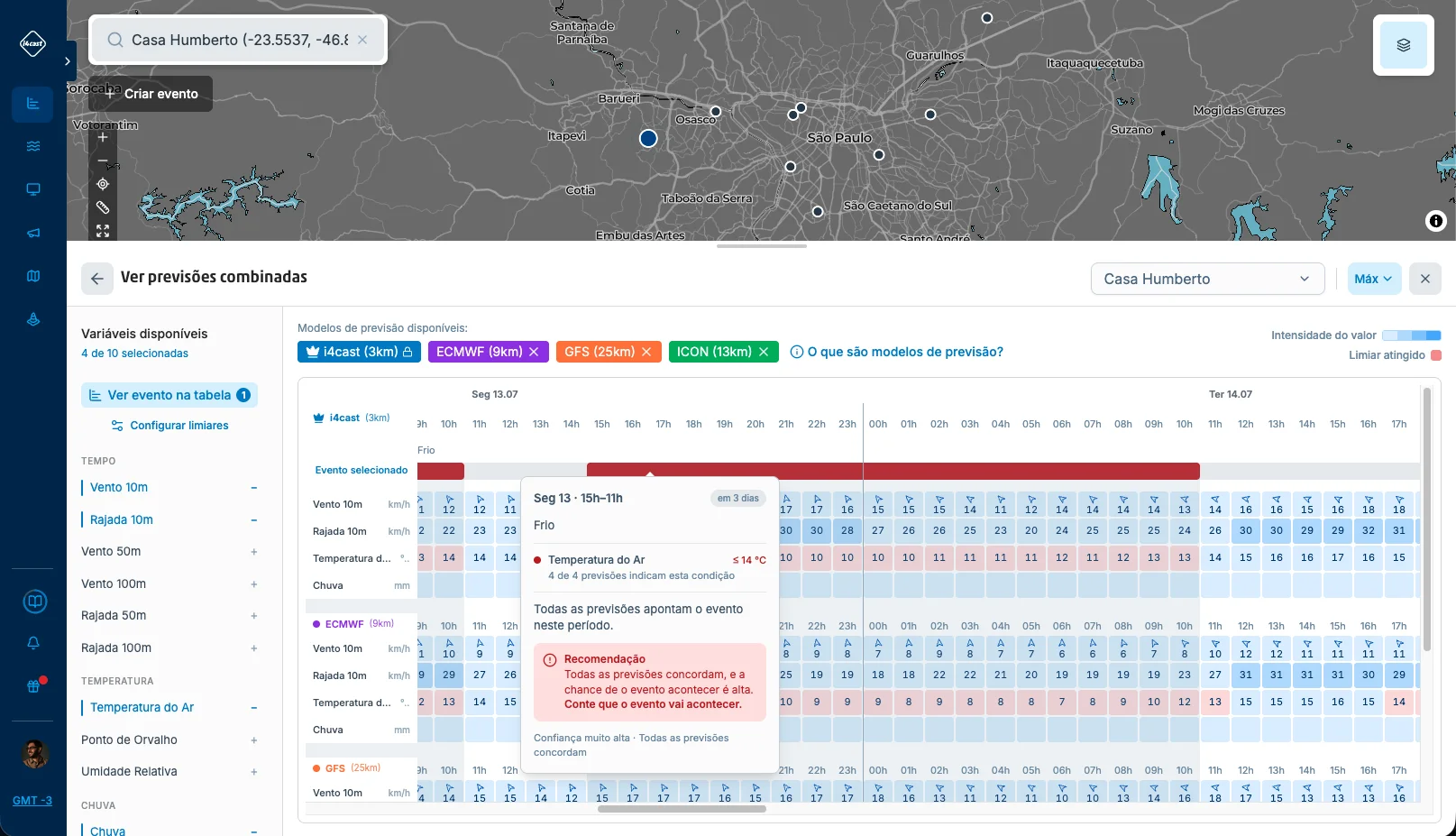Viewport: 1456px width, 836px height.
Task: Open the map layers icon button
Action: pos(1403,45)
